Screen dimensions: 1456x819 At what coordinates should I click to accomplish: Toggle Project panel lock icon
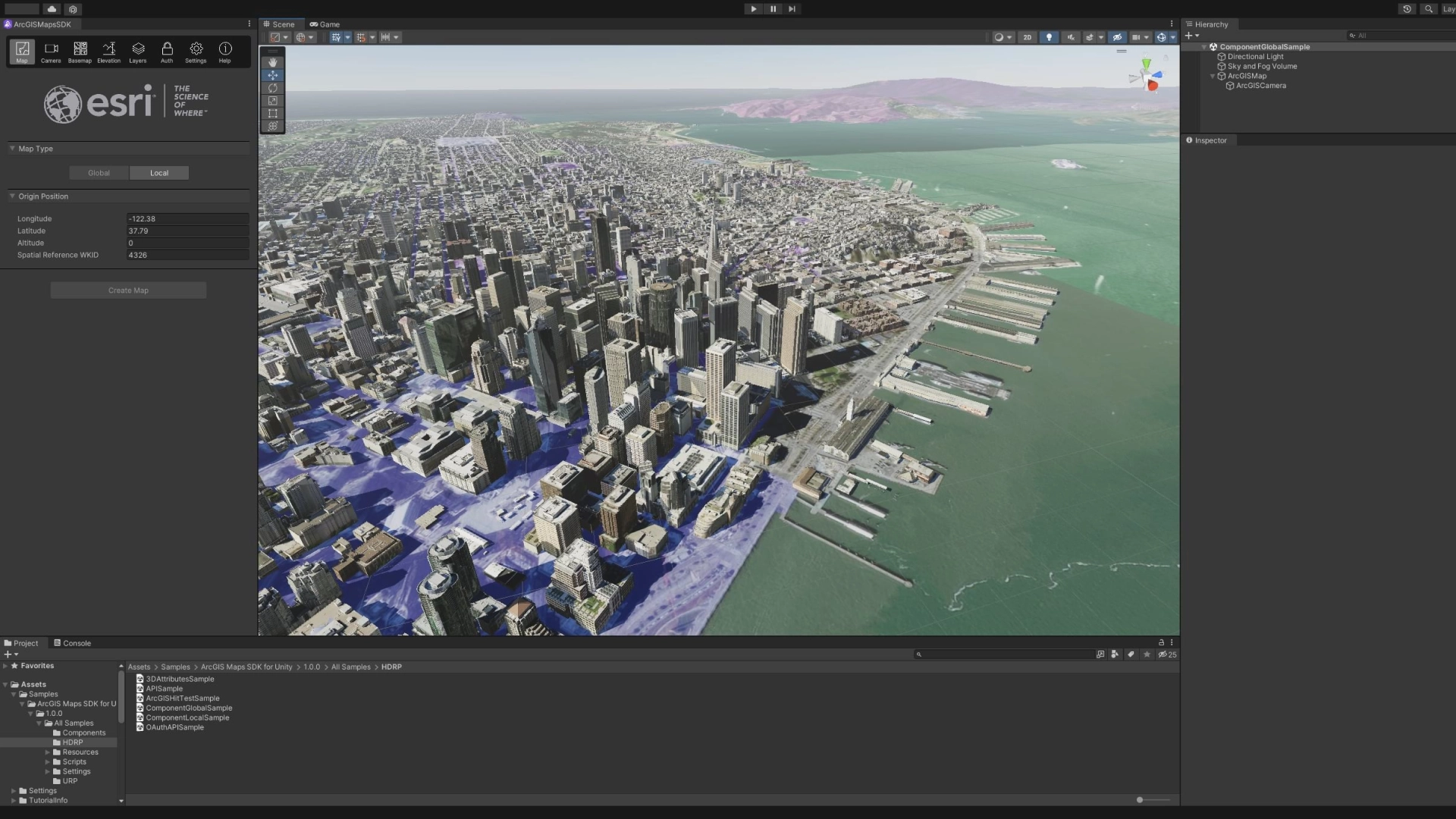[x=1161, y=642]
